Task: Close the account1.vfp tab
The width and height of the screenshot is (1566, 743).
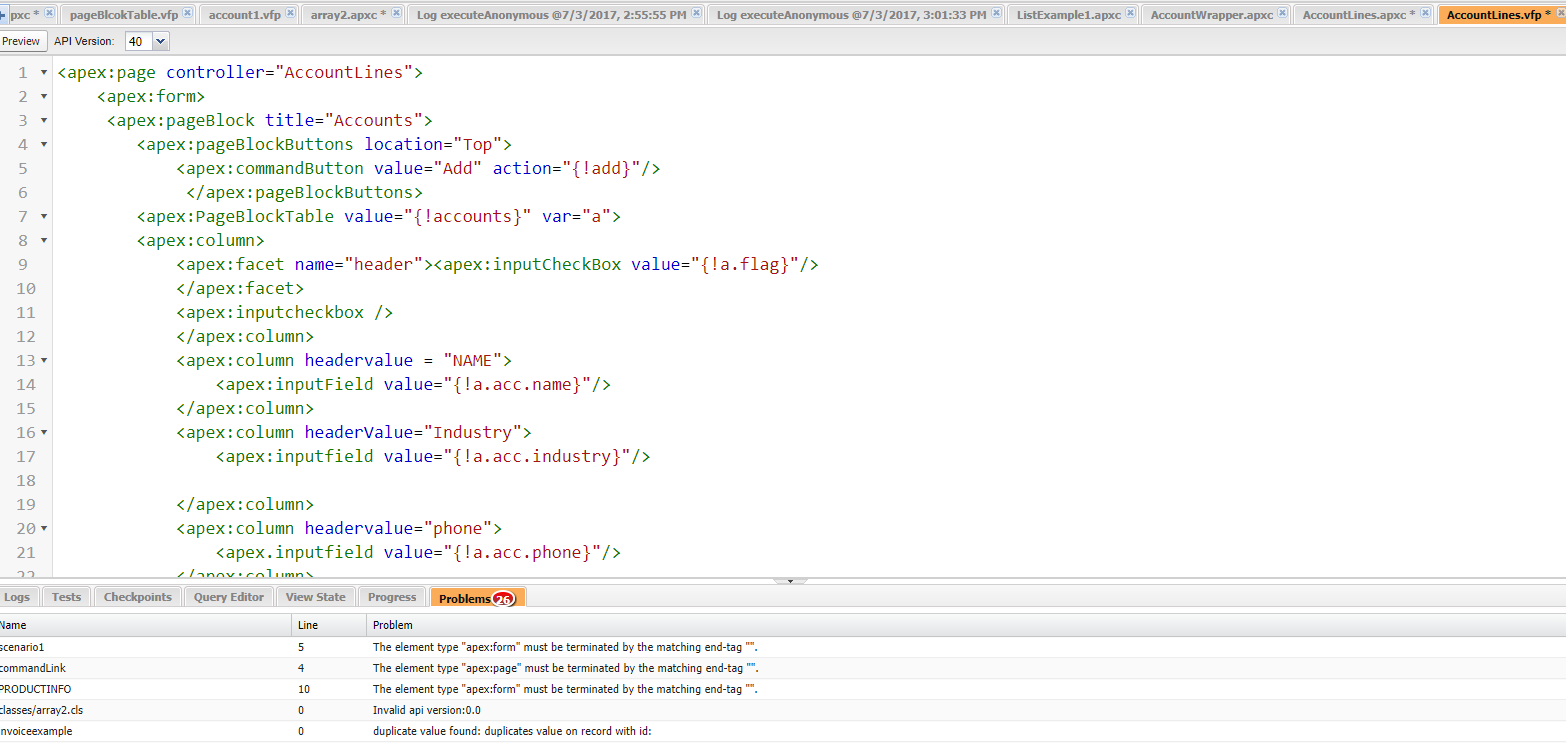Action: (290, 13)
